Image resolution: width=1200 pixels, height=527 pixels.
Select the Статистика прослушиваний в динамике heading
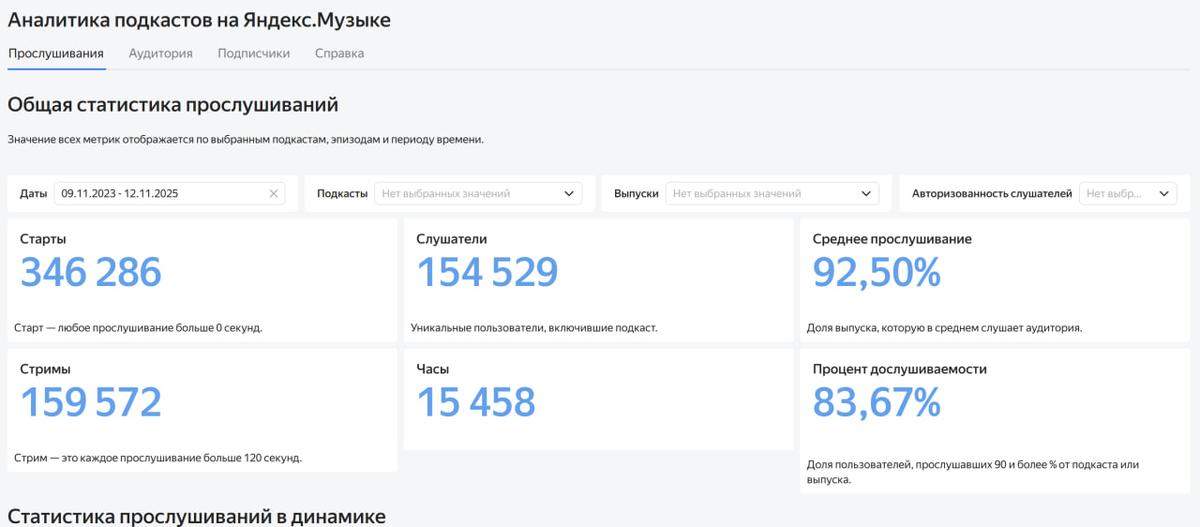pos(196,516)
